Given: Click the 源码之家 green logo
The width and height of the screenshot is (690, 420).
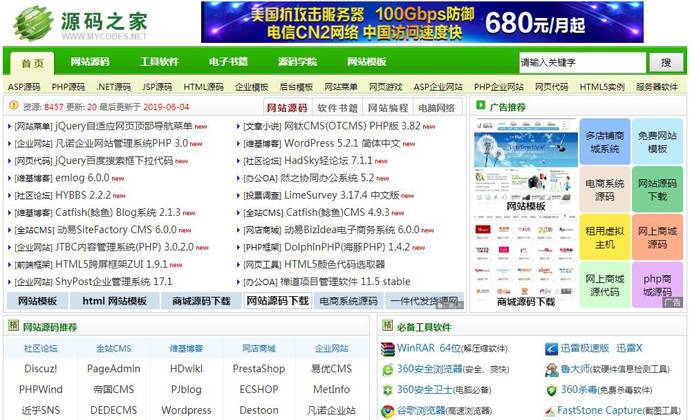Looking at the screenshot, I should pyautogui.click(x=81, y=23).
